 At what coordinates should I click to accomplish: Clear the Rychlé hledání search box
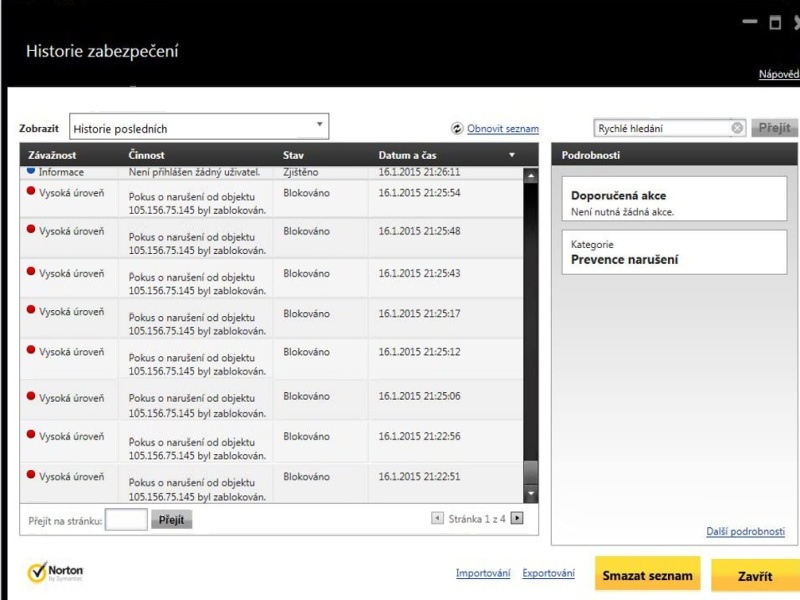point(737,128)
